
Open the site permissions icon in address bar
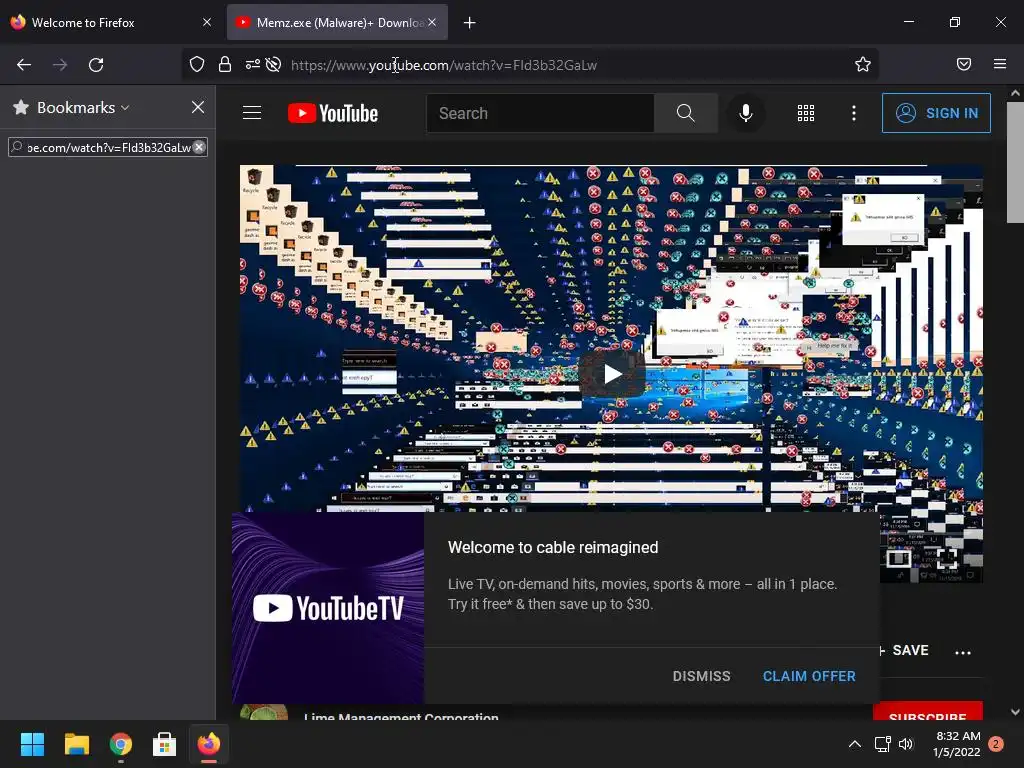coord(252,64)
